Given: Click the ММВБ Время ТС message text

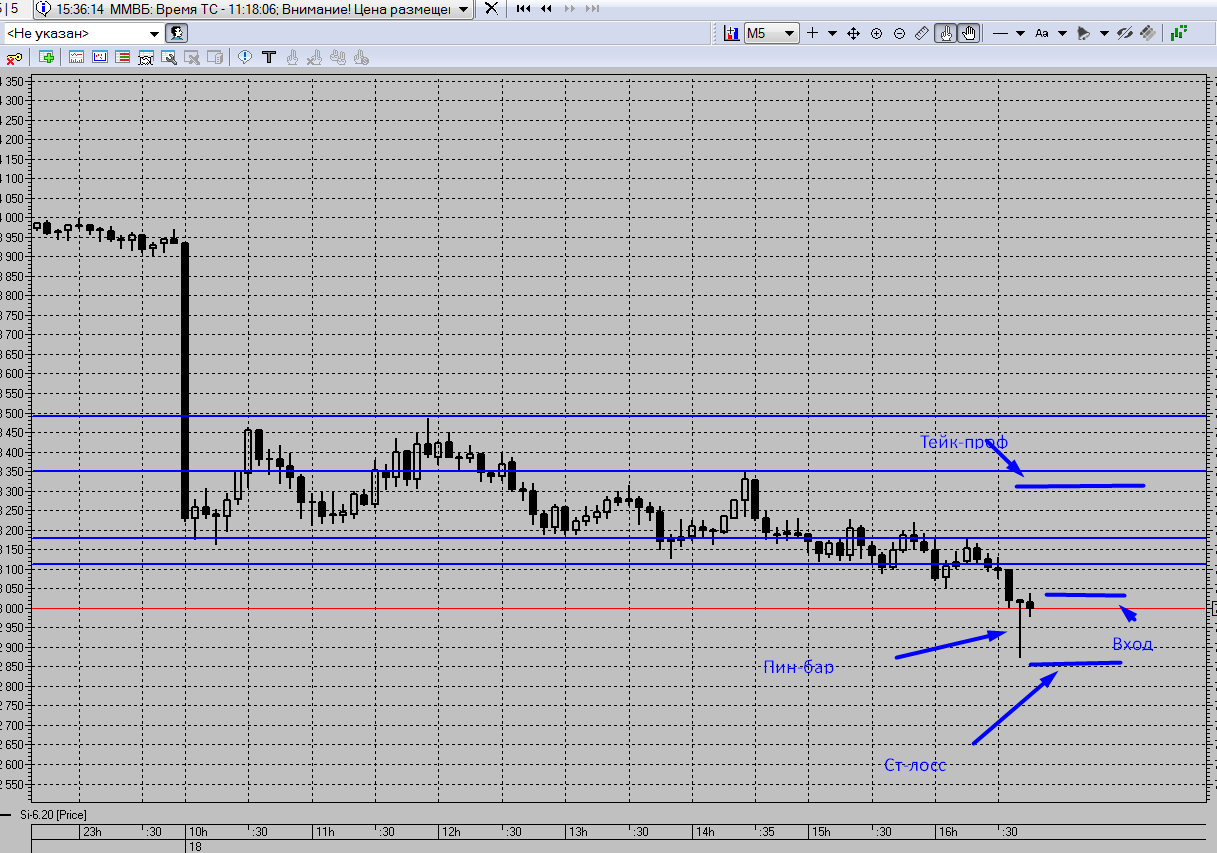Looking at the screenshot, I should tap(256, 8).
